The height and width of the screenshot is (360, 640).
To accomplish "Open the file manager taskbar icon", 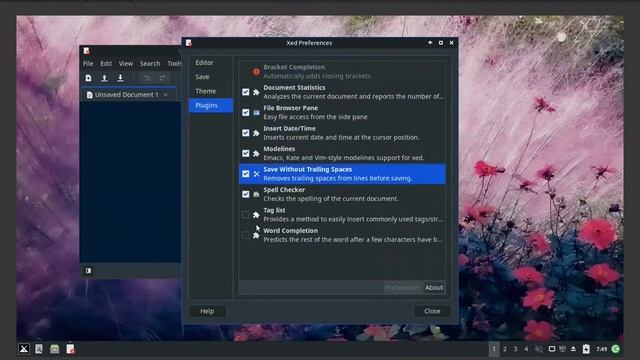I will (x=54, y=349).
